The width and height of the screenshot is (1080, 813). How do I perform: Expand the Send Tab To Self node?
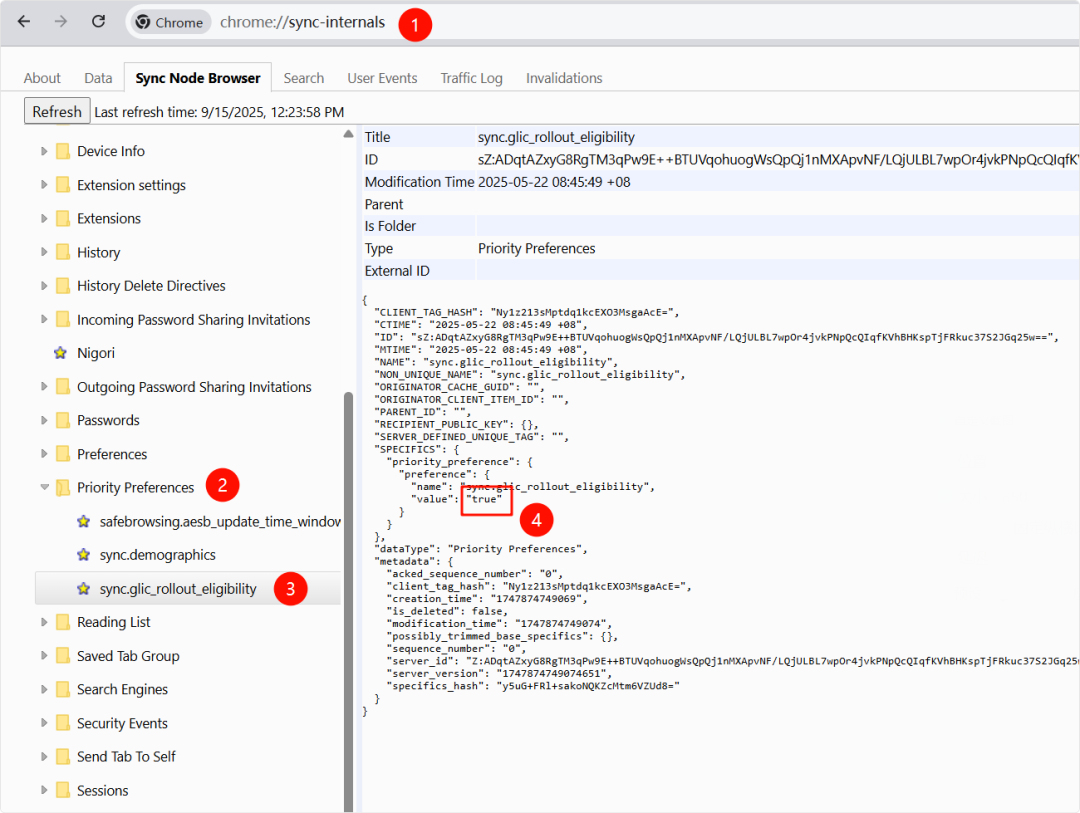point(44,757)
